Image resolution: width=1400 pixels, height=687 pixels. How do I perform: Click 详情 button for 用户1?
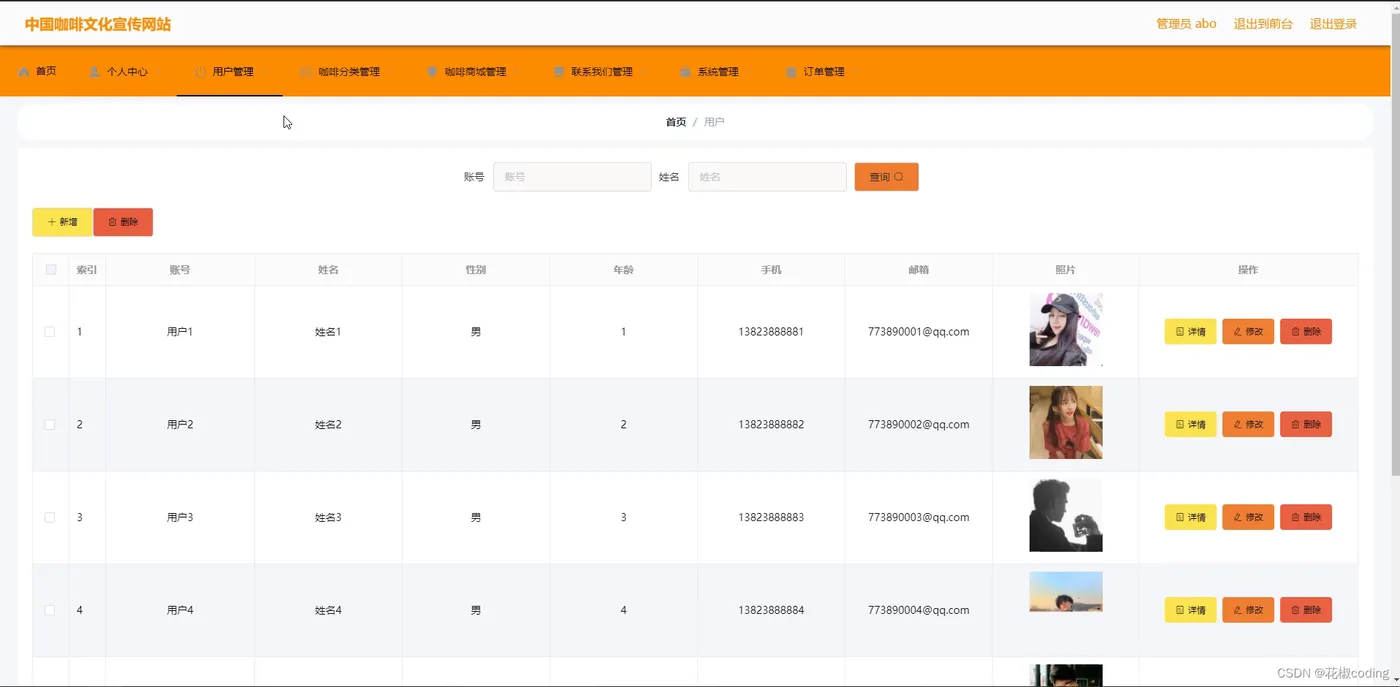pos(1190,332)
